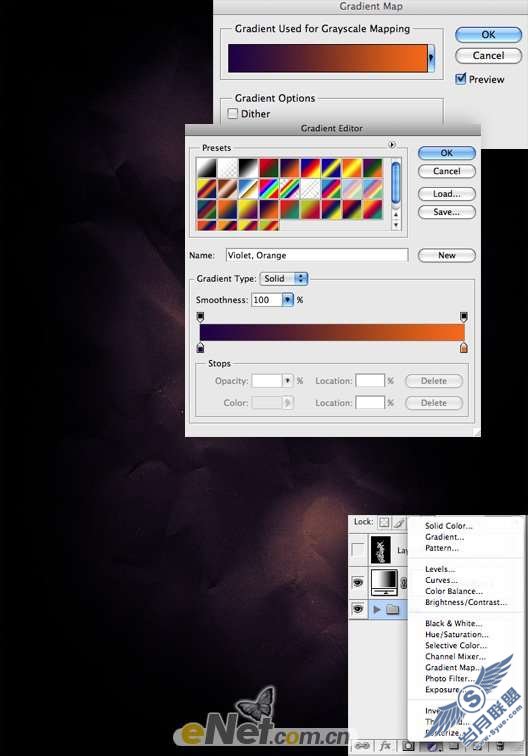528x756 pixels.
Task: Choose Solid Color... from the menu
Action: tap(448, 526)
